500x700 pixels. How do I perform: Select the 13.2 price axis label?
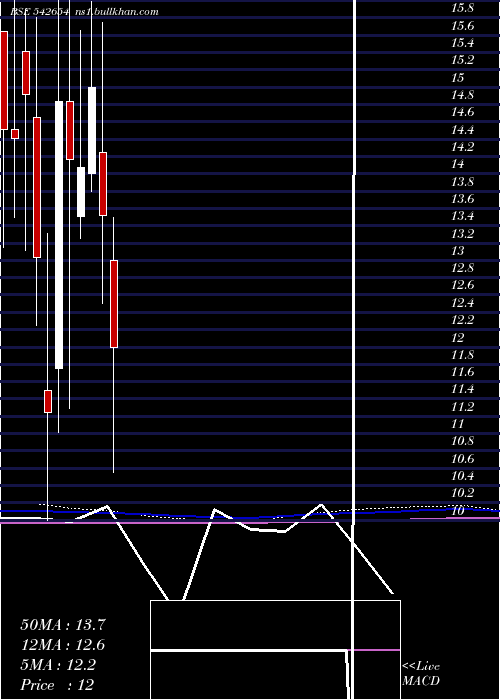pos(462,233)
